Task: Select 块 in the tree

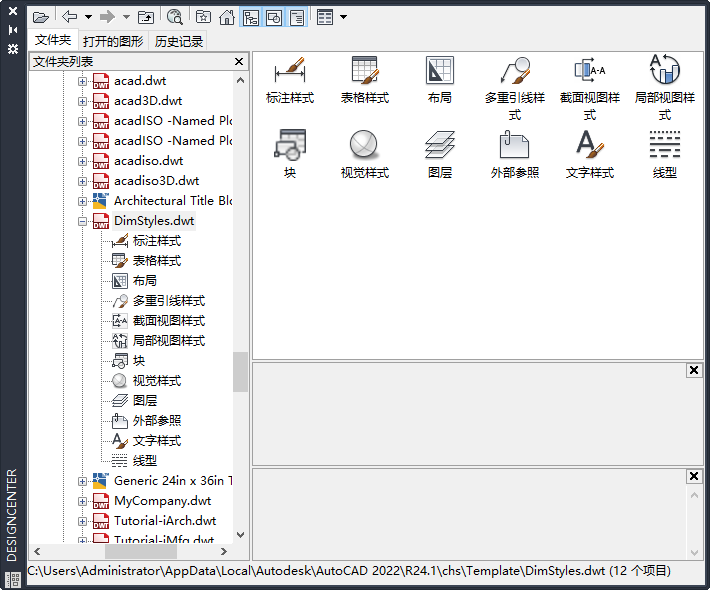Action: [x=139, y=361]
